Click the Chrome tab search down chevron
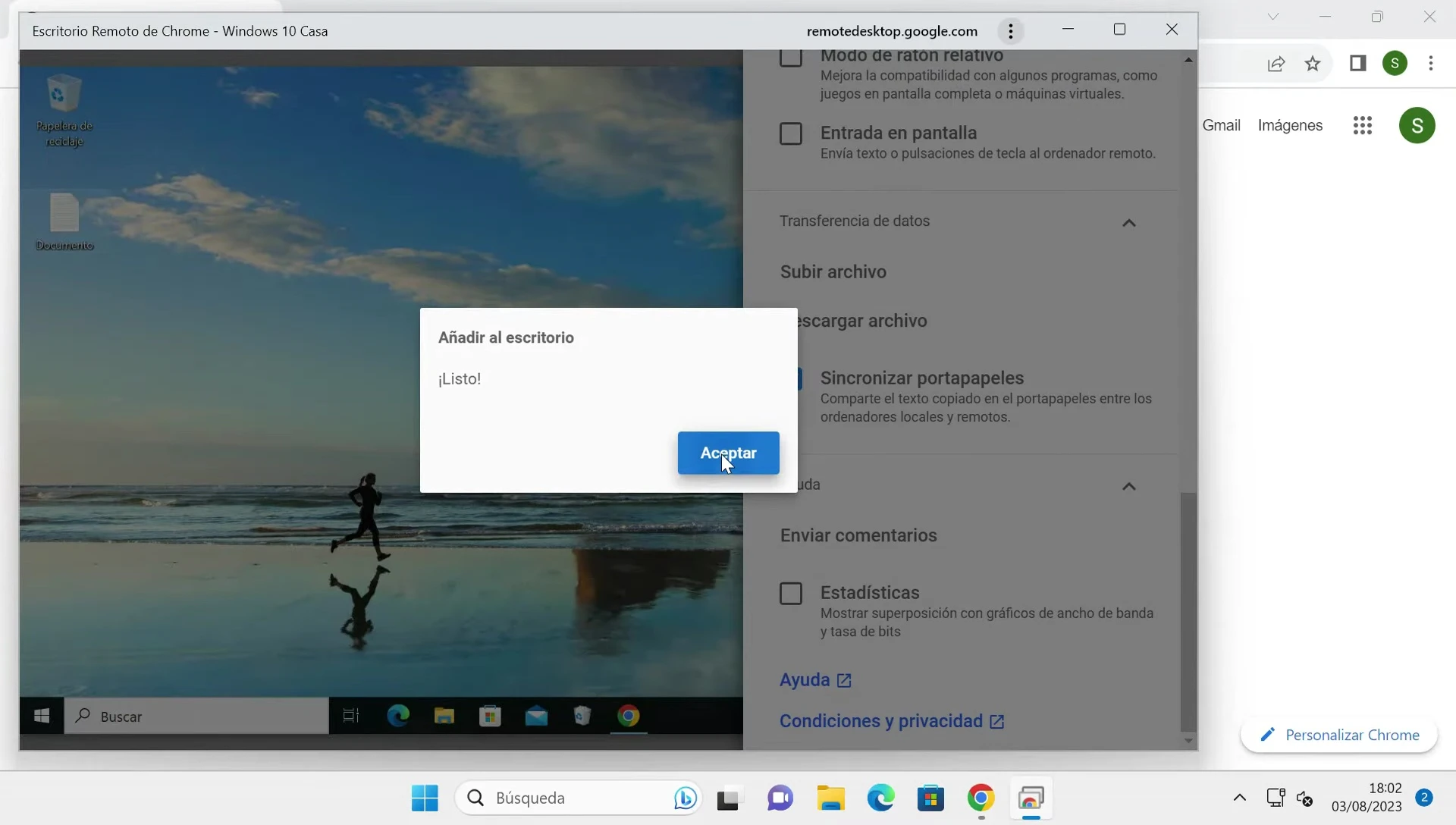The height and width of the screenshot is (825, 1456). [1273, 17]
